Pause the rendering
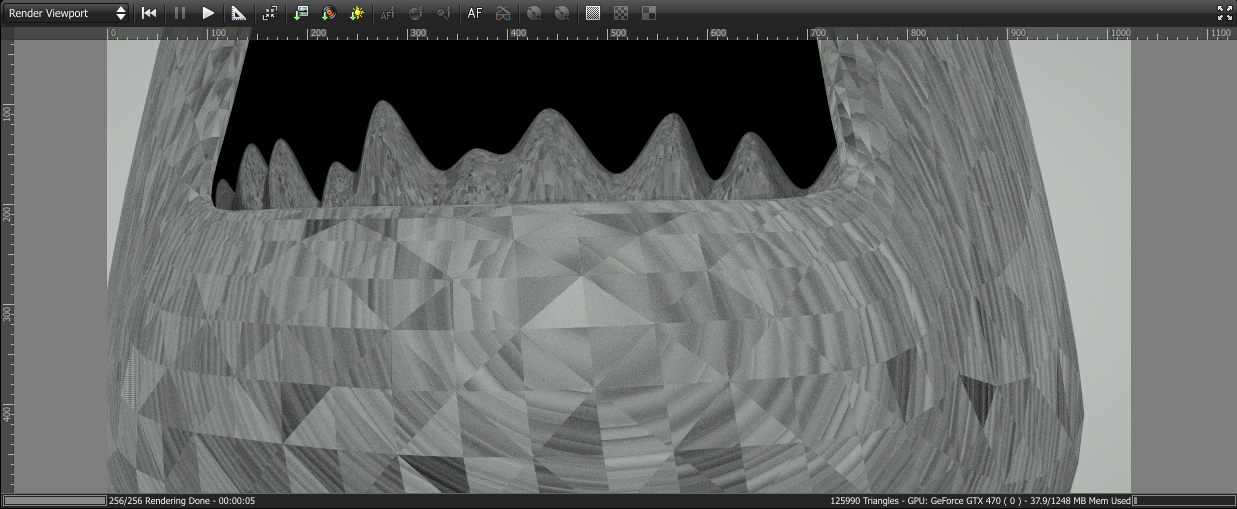The height and width of the screenshot is (509, 1237). pyautogui.click(x=179, y=13)
